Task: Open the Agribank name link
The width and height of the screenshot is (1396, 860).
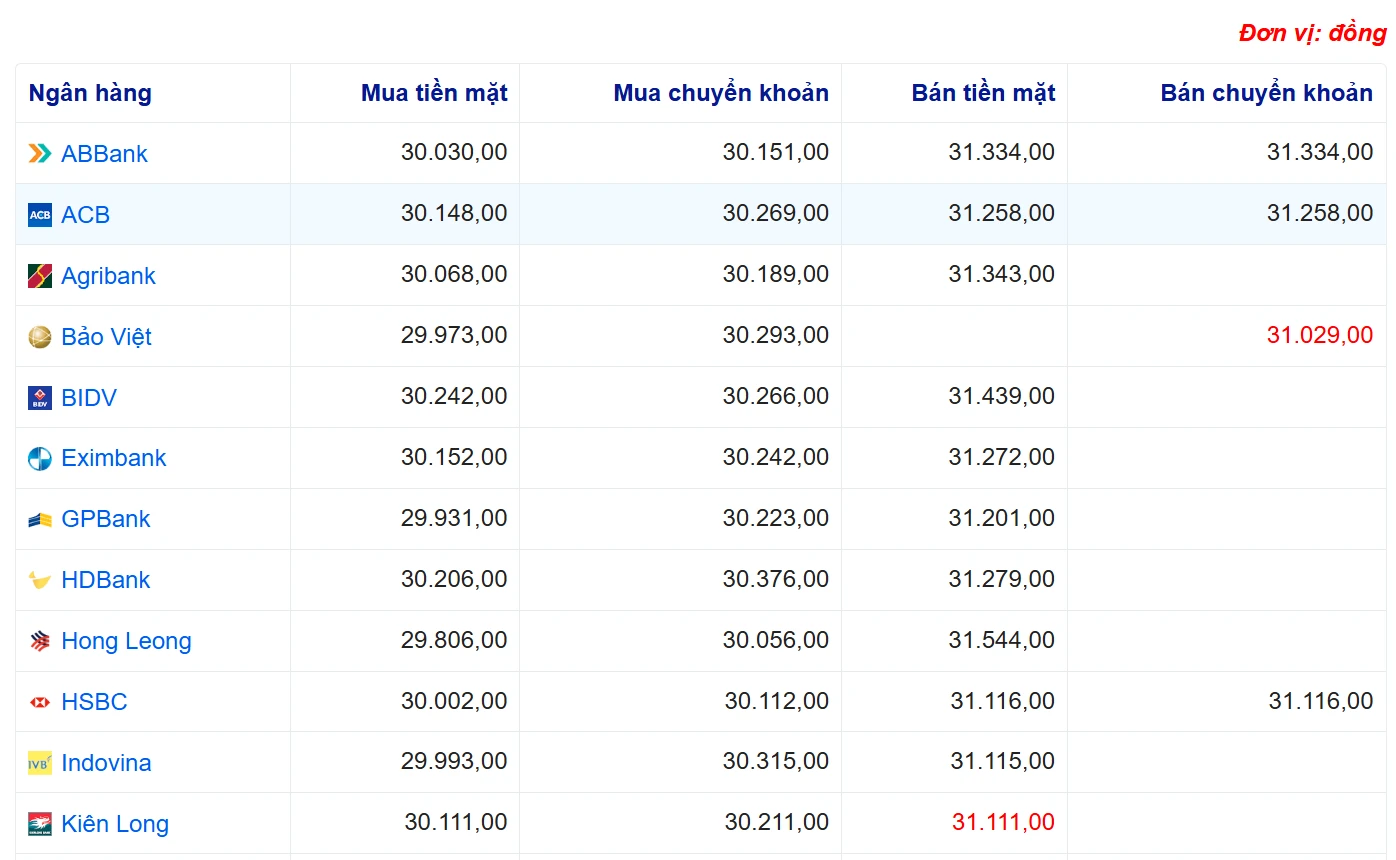Action: (x=108, y=276)
